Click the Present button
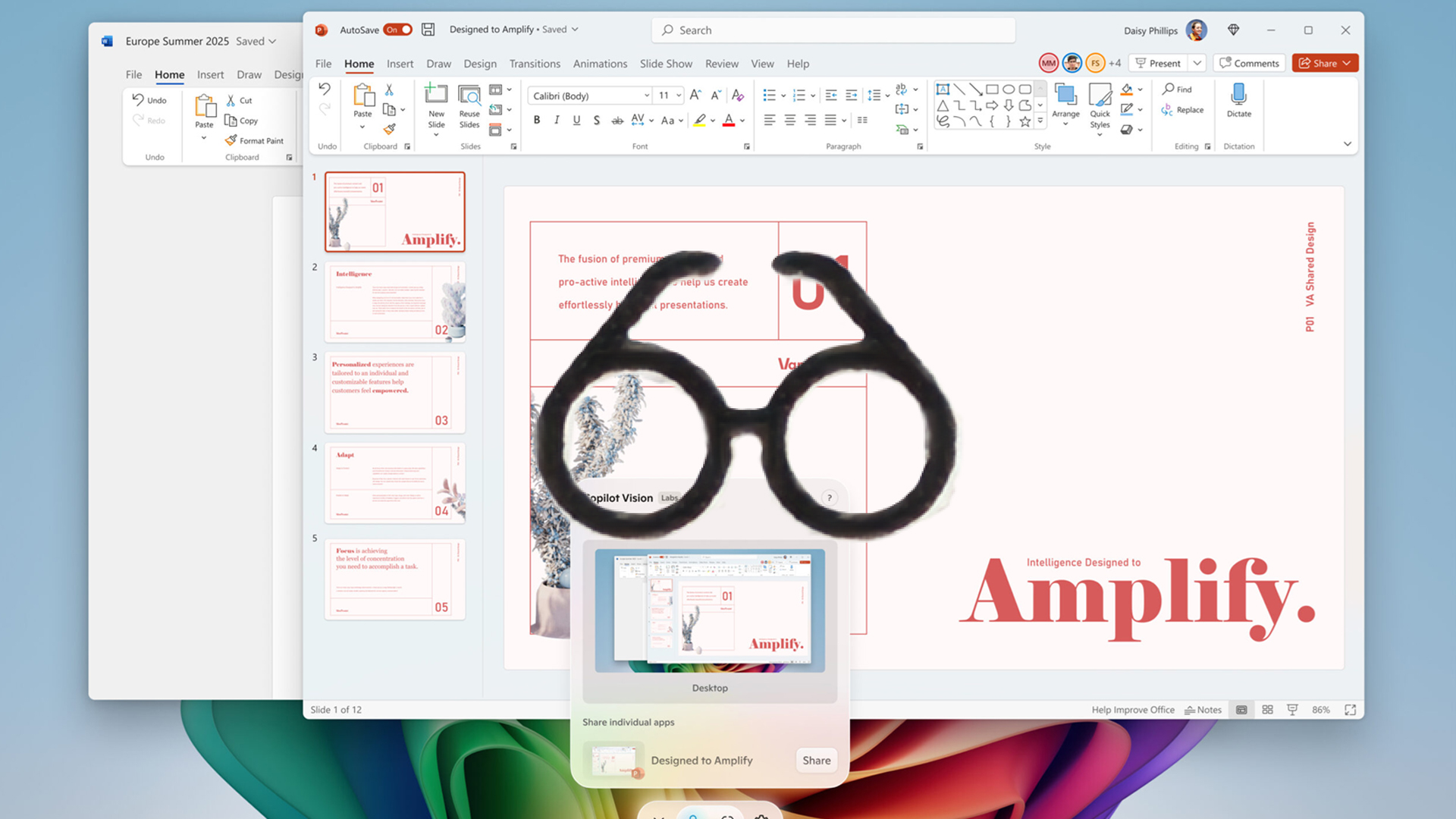Viewport: 1456px width, 819px height. click(1158, 63)
